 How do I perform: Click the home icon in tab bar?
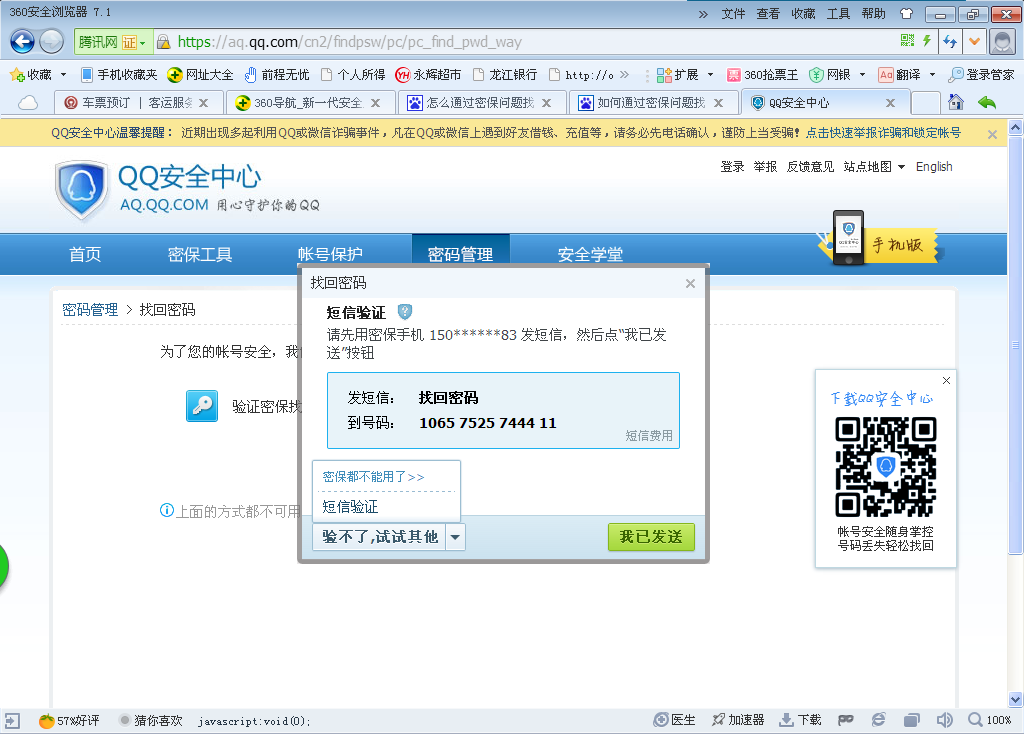tap(955, 102)
